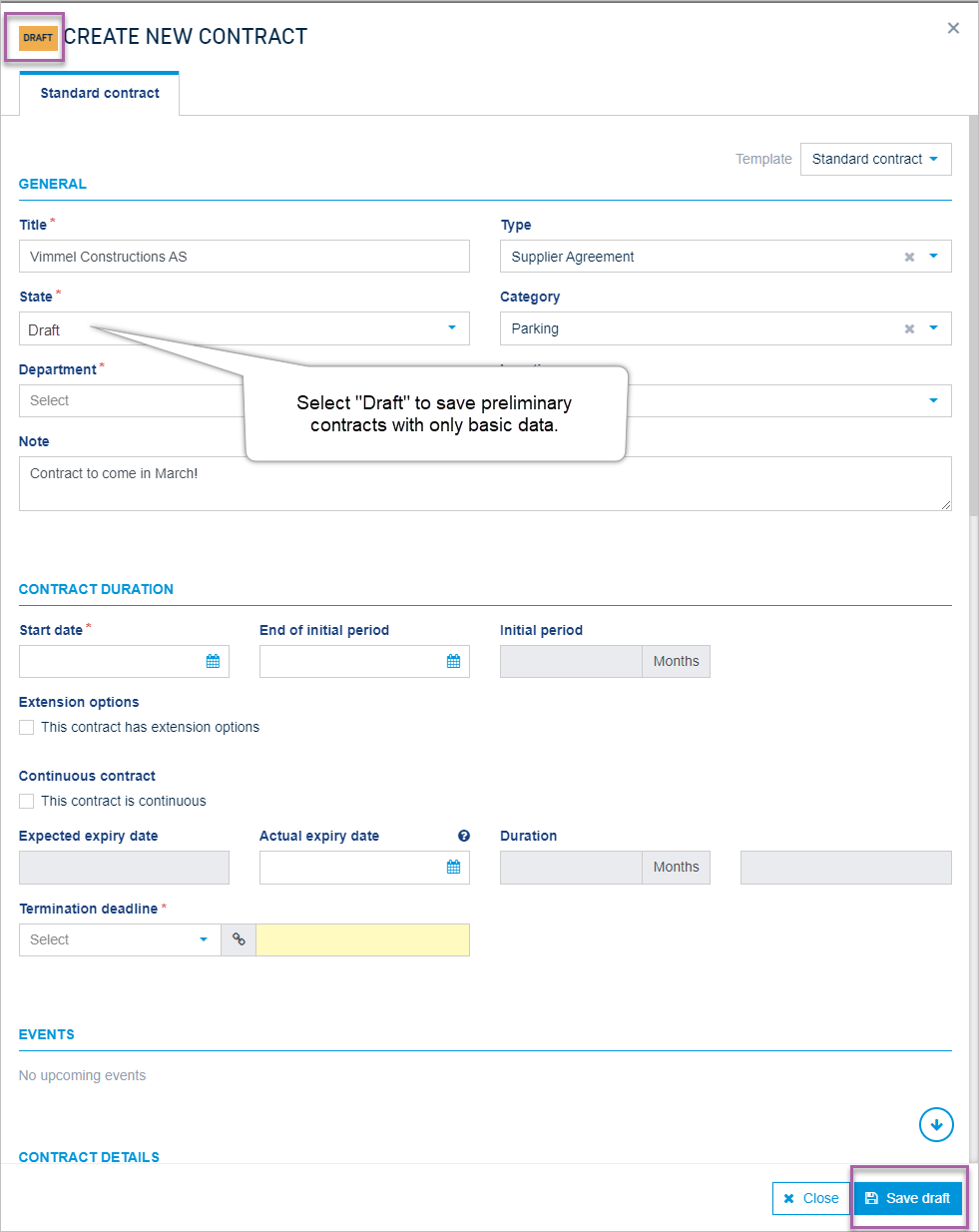The width and height of the screenshot is (979, 1232).
Task: Click the yellow termination deadline field
Action: pos(363,939)
